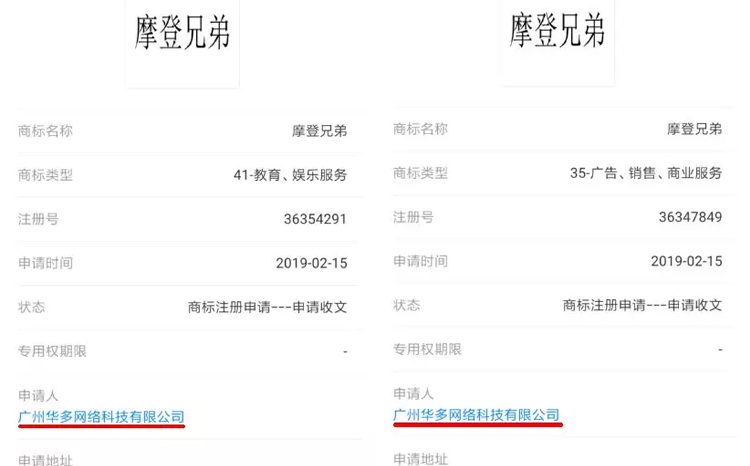The image size is (750, 466).
Task: Click the 申请人 label in the left panel
Action: [x=38, y=396]
